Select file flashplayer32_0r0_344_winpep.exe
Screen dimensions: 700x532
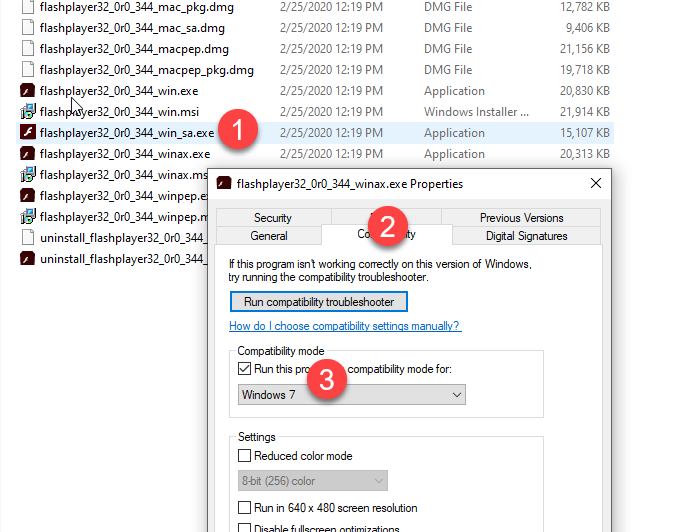pyautogui.click(x=124, y=196)
